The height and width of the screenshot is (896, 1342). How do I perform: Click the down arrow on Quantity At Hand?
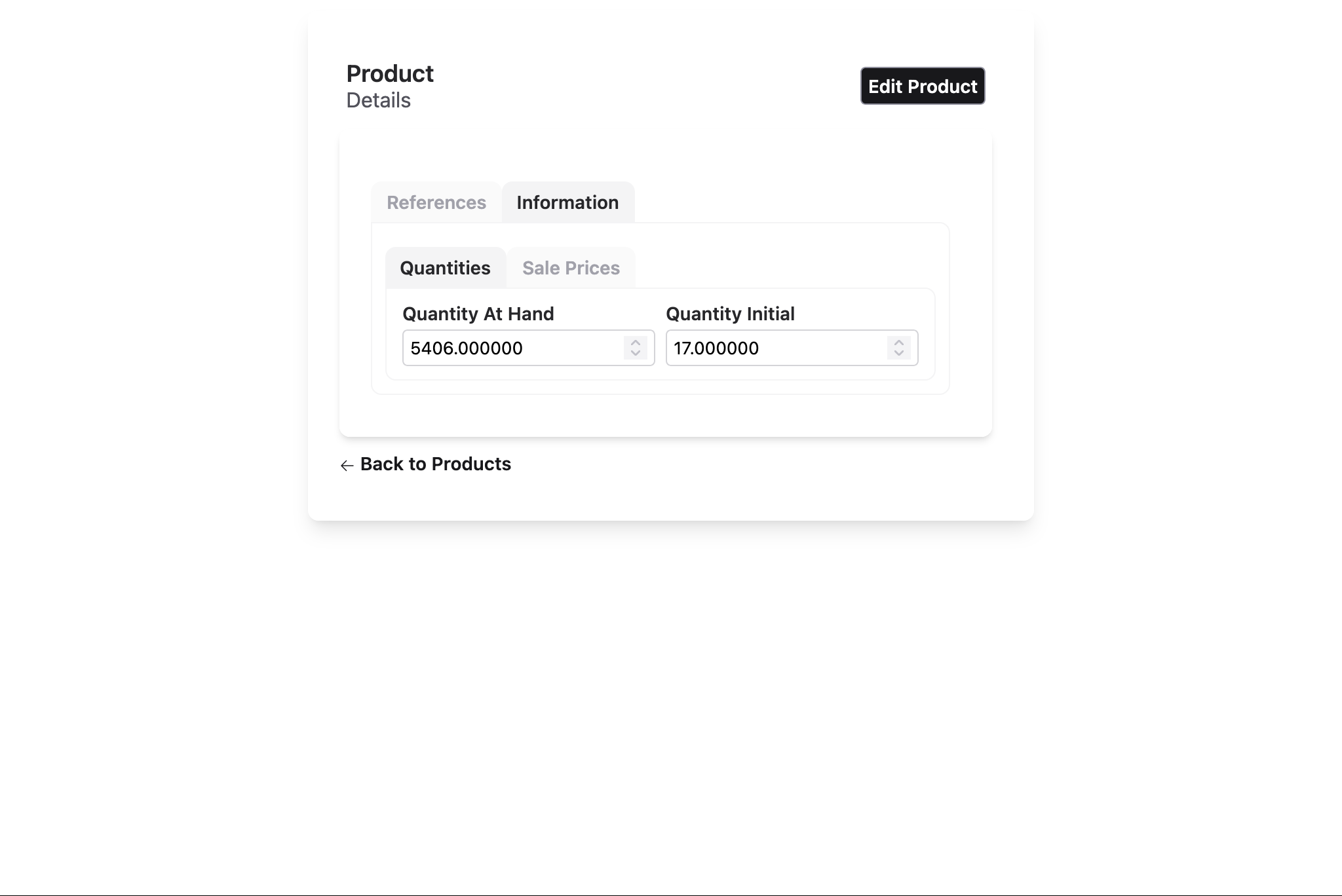tap(636, 354)
